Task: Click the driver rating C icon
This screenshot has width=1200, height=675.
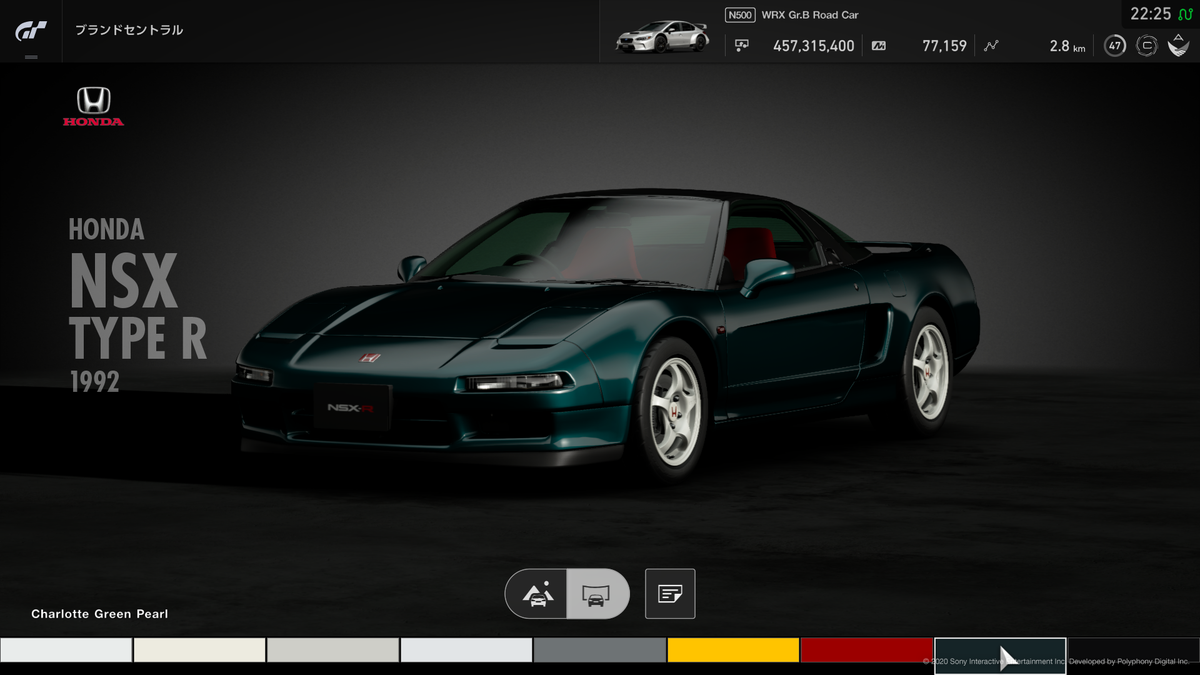Action: 1147,45
